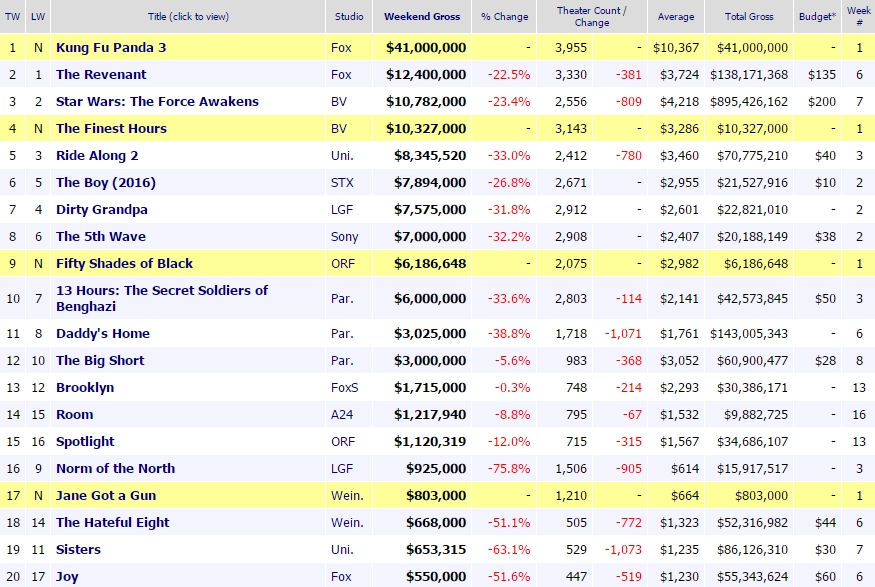
Task: Click Fox studio in Joy row
Action: pyautogui.click(x=341, y=576)
